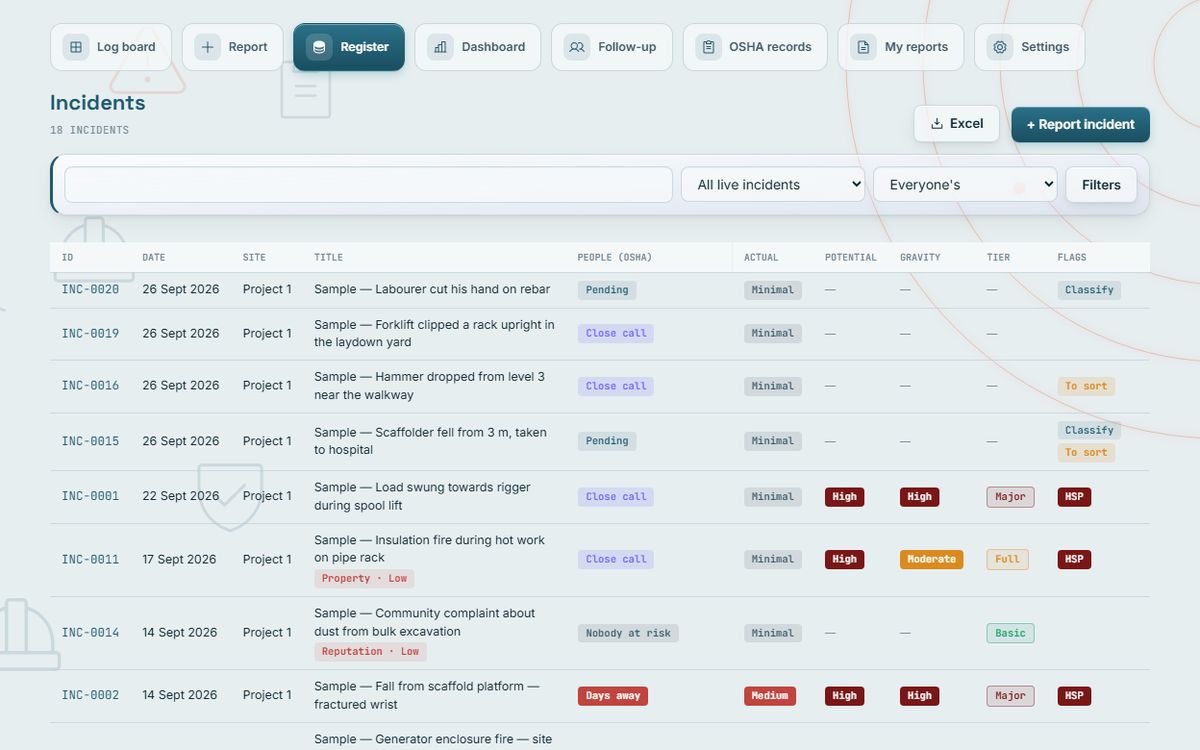Click the PEOPLE (OSHA) column header
This screenshot has height=750, width=1200.
click(615, 258)
